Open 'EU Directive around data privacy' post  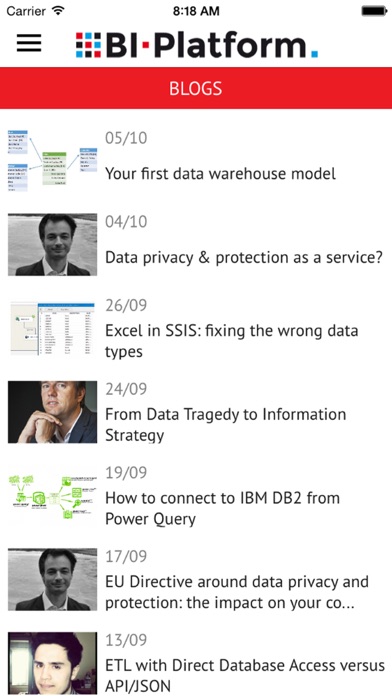(237, 592)
